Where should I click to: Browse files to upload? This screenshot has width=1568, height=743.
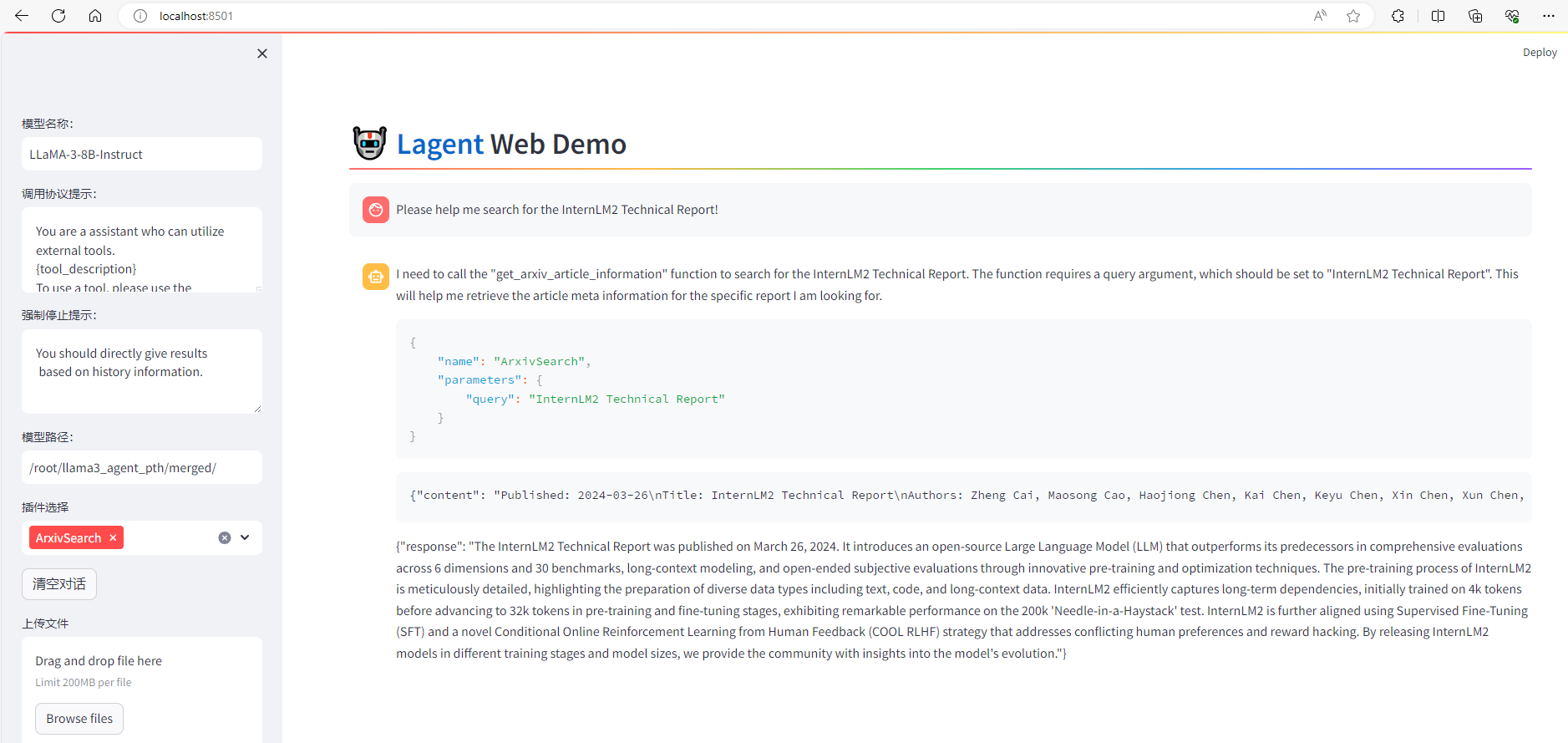pyautogui.click(x=79, y=719)
